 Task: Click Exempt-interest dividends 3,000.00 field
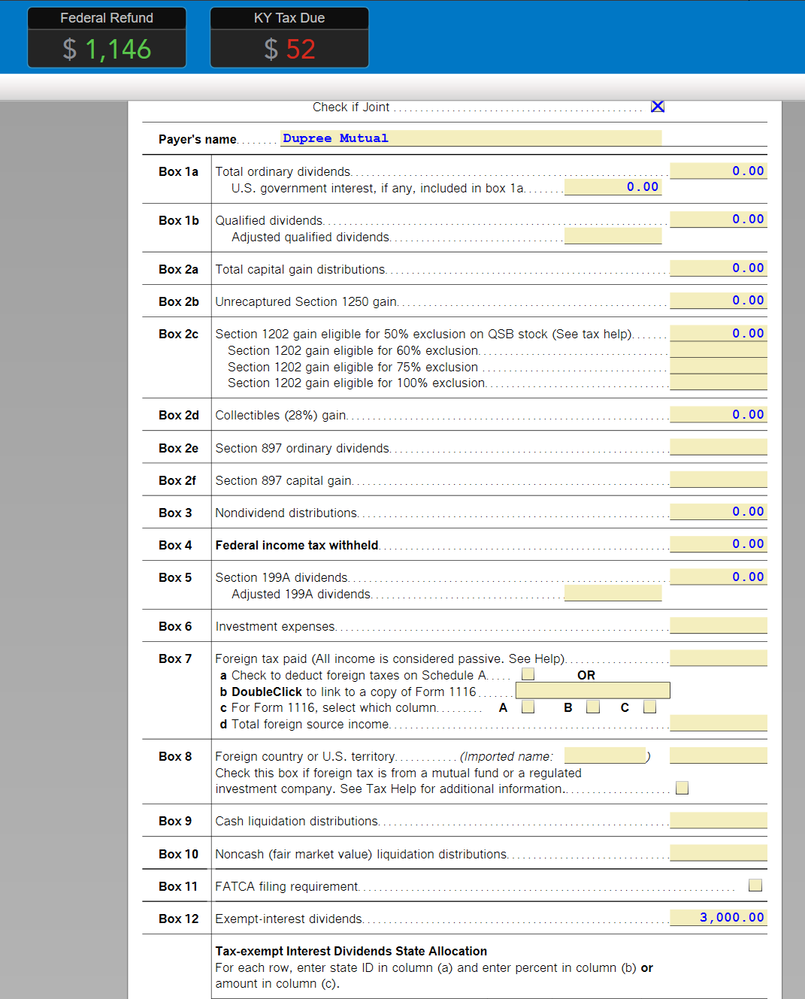[x=718, y=917]
